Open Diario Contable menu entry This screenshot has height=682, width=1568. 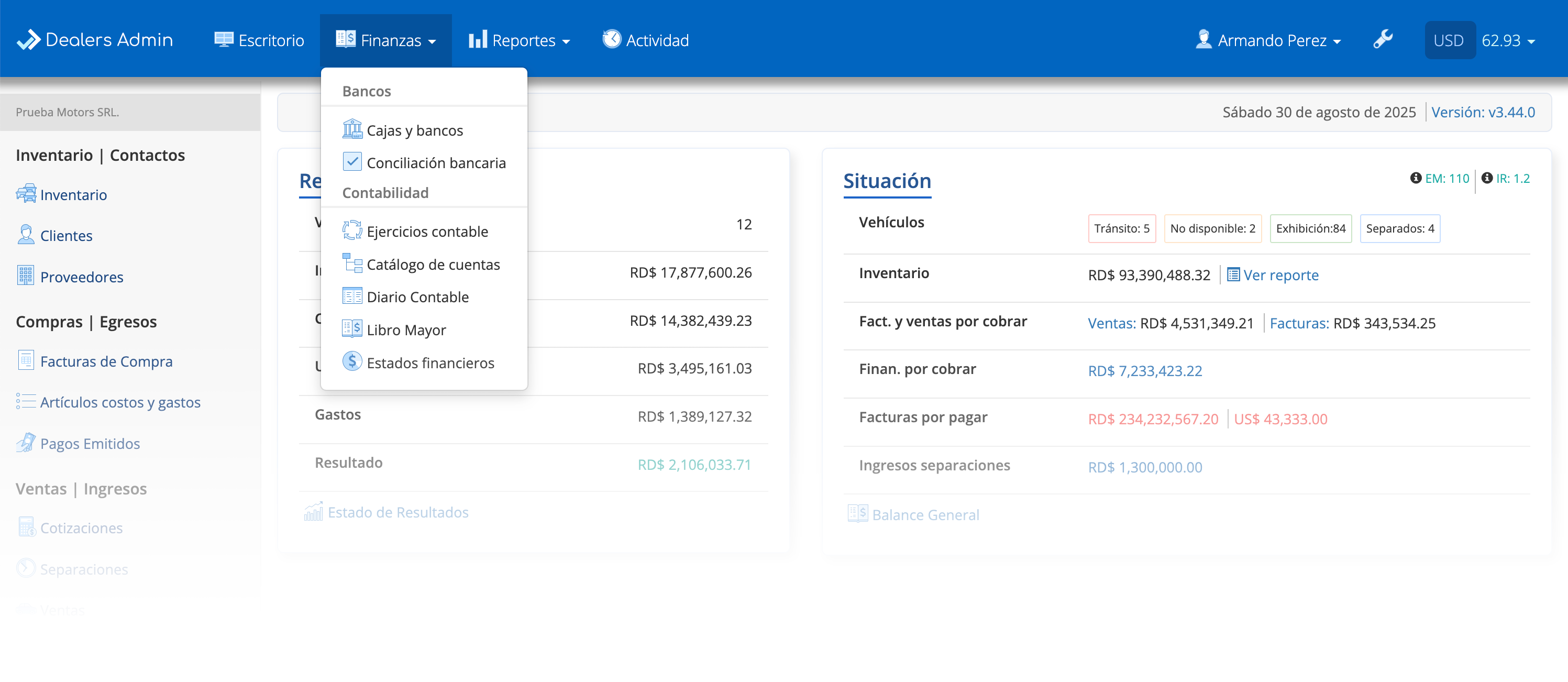coord(417,296)
